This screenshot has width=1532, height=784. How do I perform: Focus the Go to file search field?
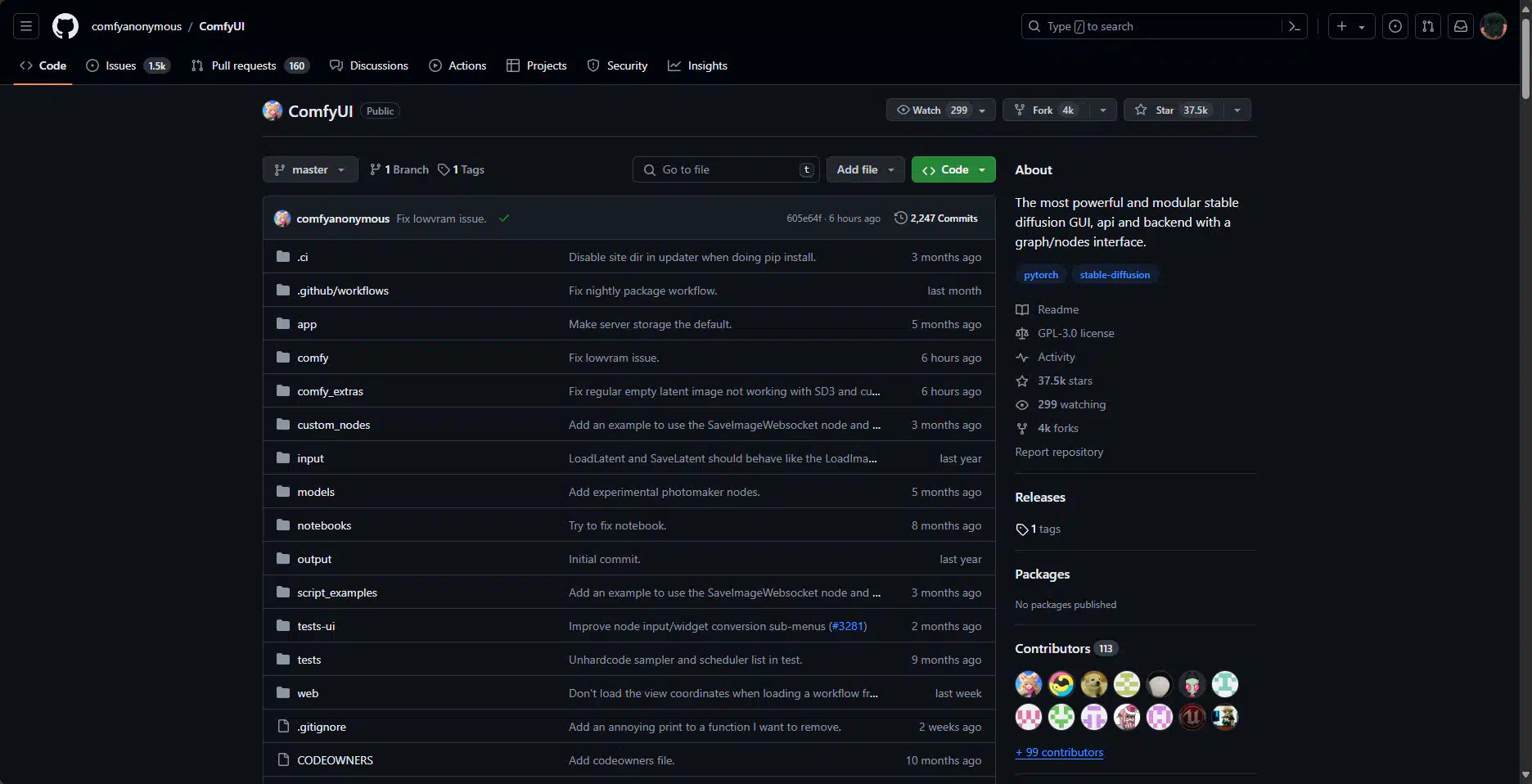[724, 169]
